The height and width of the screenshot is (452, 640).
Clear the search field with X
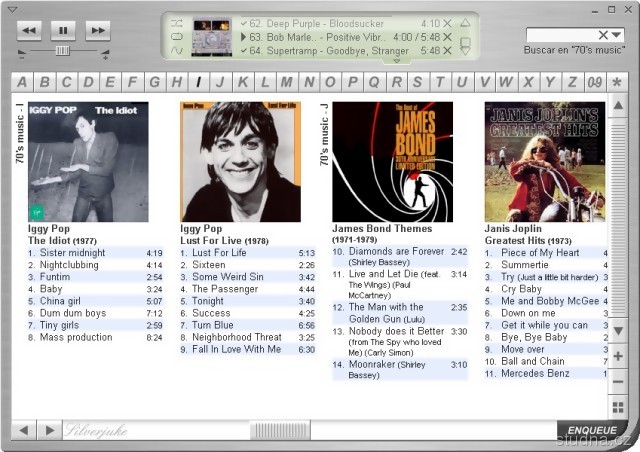603,35
